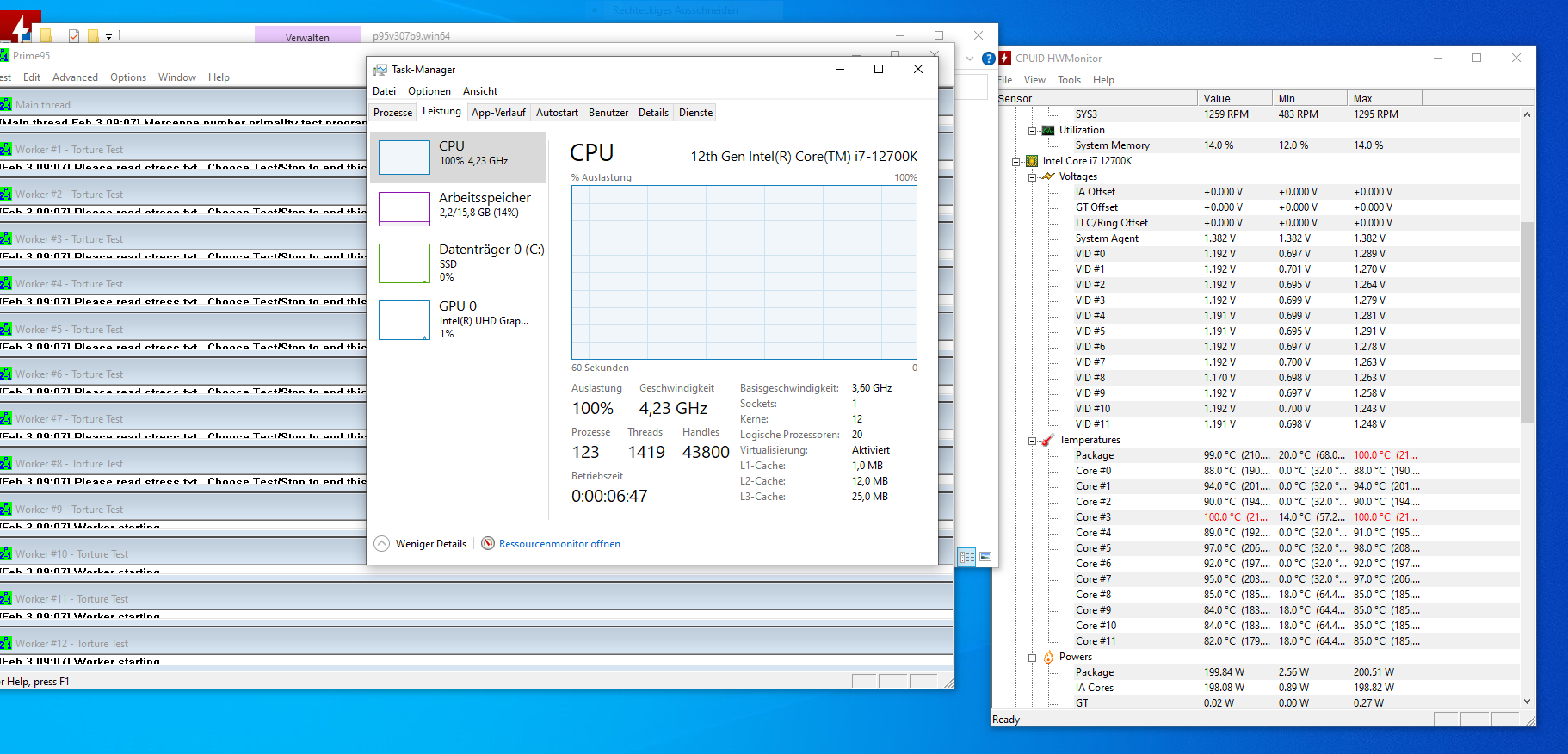Click the Weniger Details chevron circle icon
The image size is (1568, 754).
click(x=382, y=543)
